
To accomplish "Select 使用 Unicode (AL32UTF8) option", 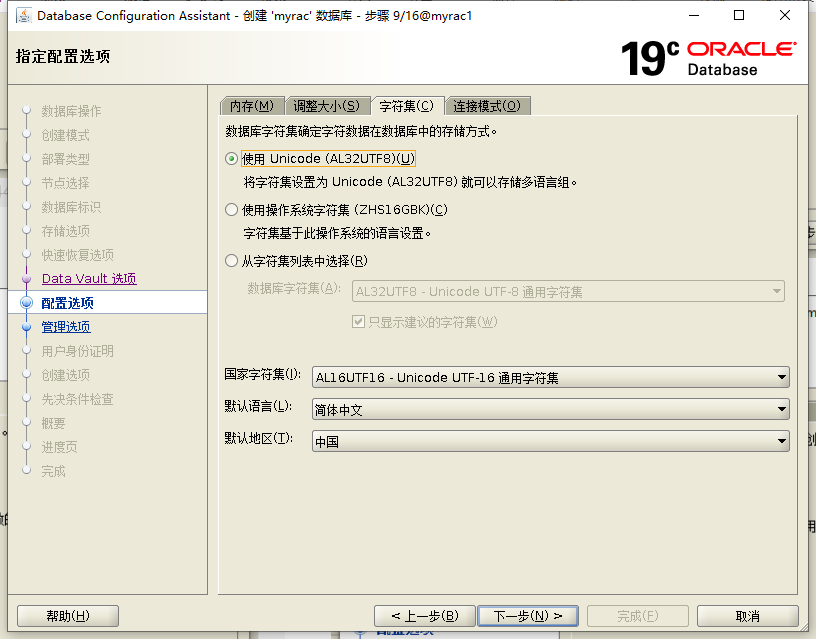I will [230, 157].
